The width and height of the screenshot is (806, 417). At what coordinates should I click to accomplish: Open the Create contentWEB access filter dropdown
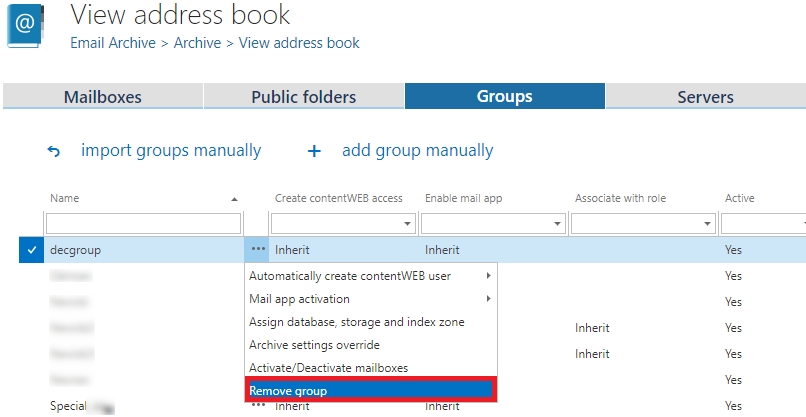pos(407,224)
